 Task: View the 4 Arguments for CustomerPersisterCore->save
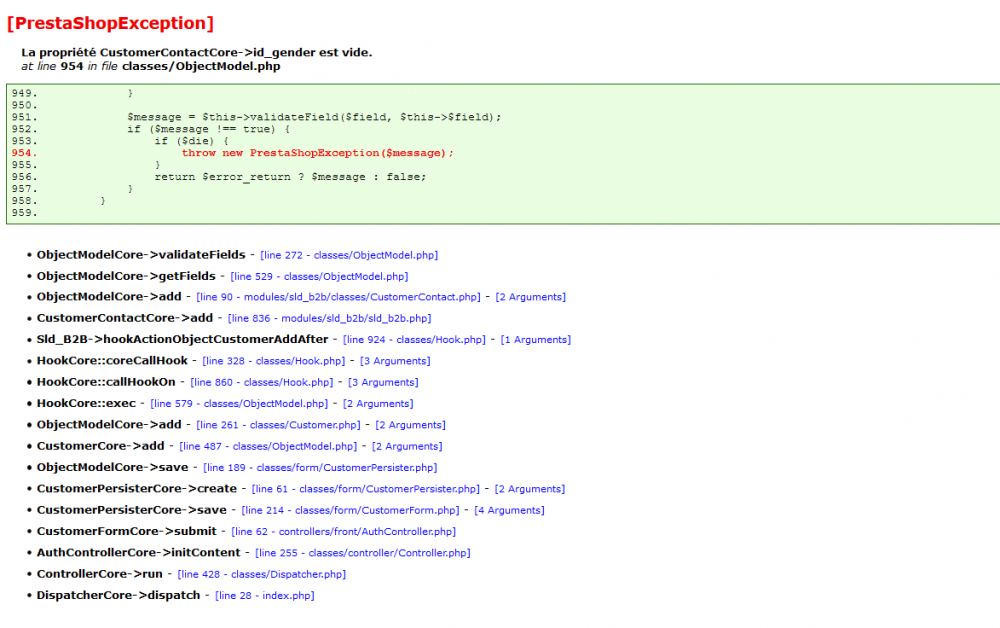[509, 510]
